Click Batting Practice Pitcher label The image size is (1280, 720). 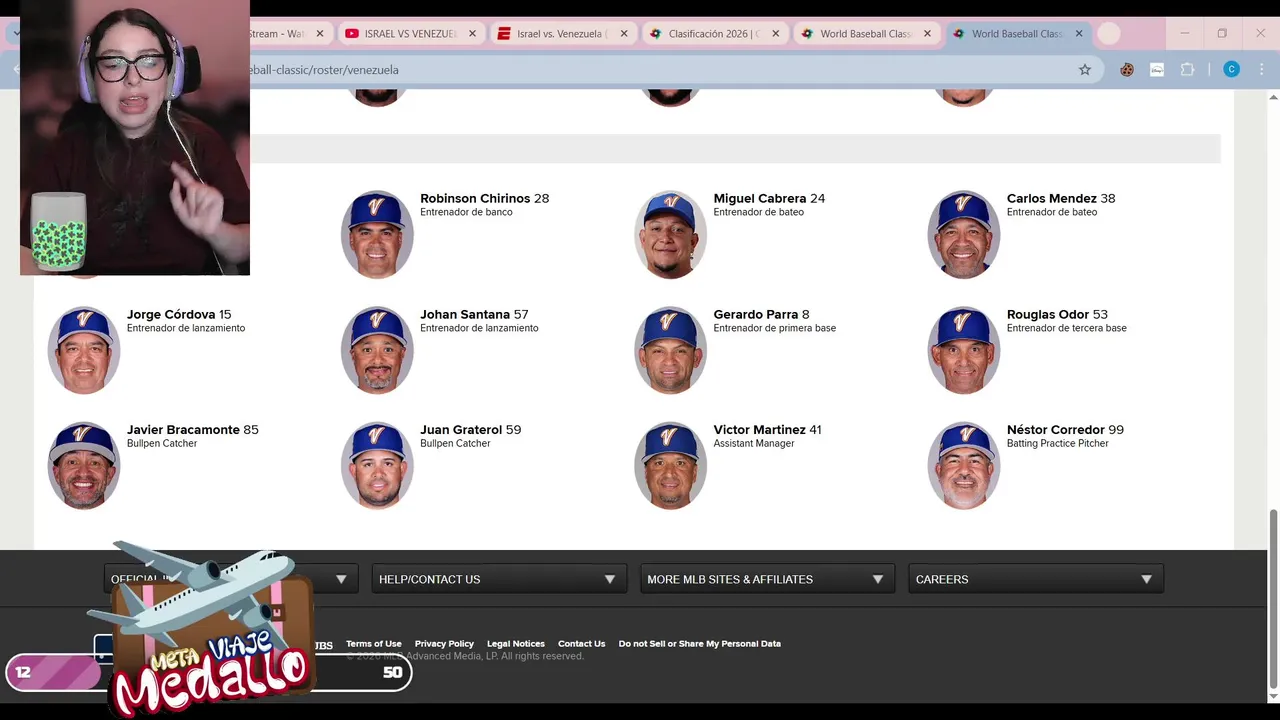[1057, 444]
